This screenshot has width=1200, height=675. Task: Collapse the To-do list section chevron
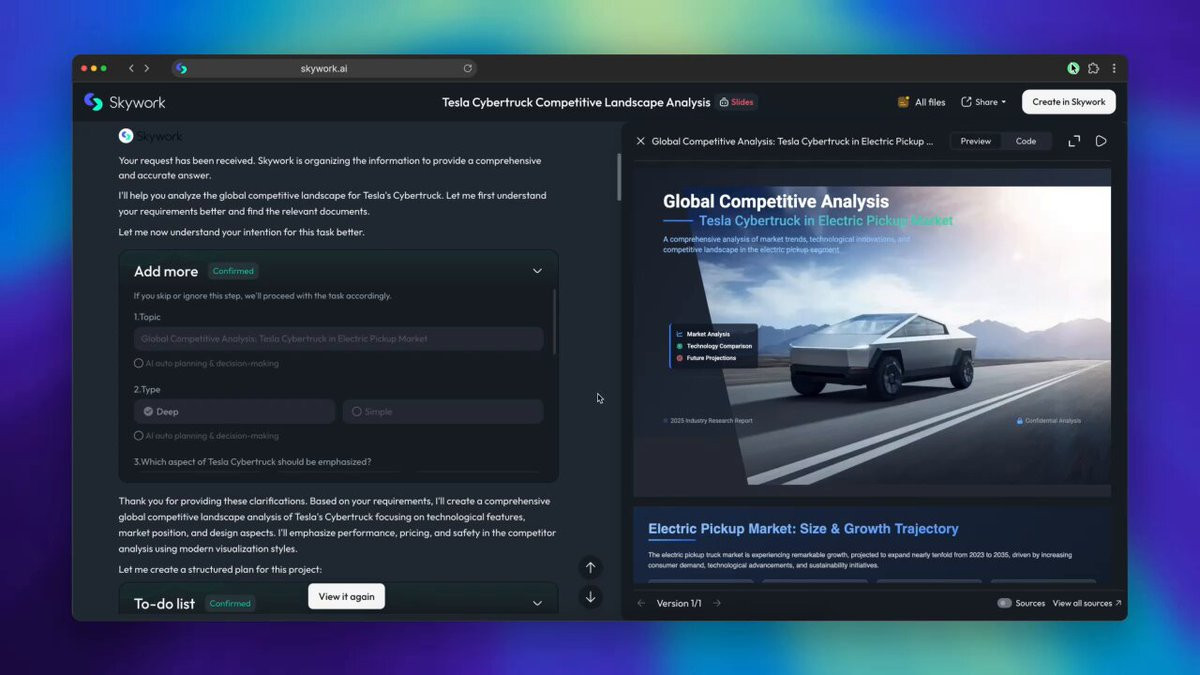tap(537, 603)
